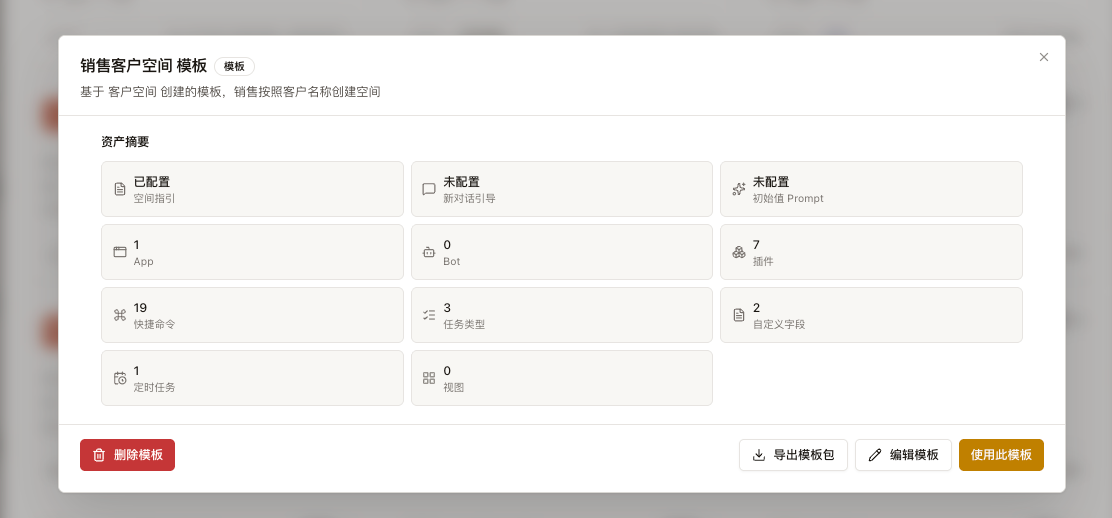Click the count 7 above 插件

pyautogui.click(x=756, y=245)
